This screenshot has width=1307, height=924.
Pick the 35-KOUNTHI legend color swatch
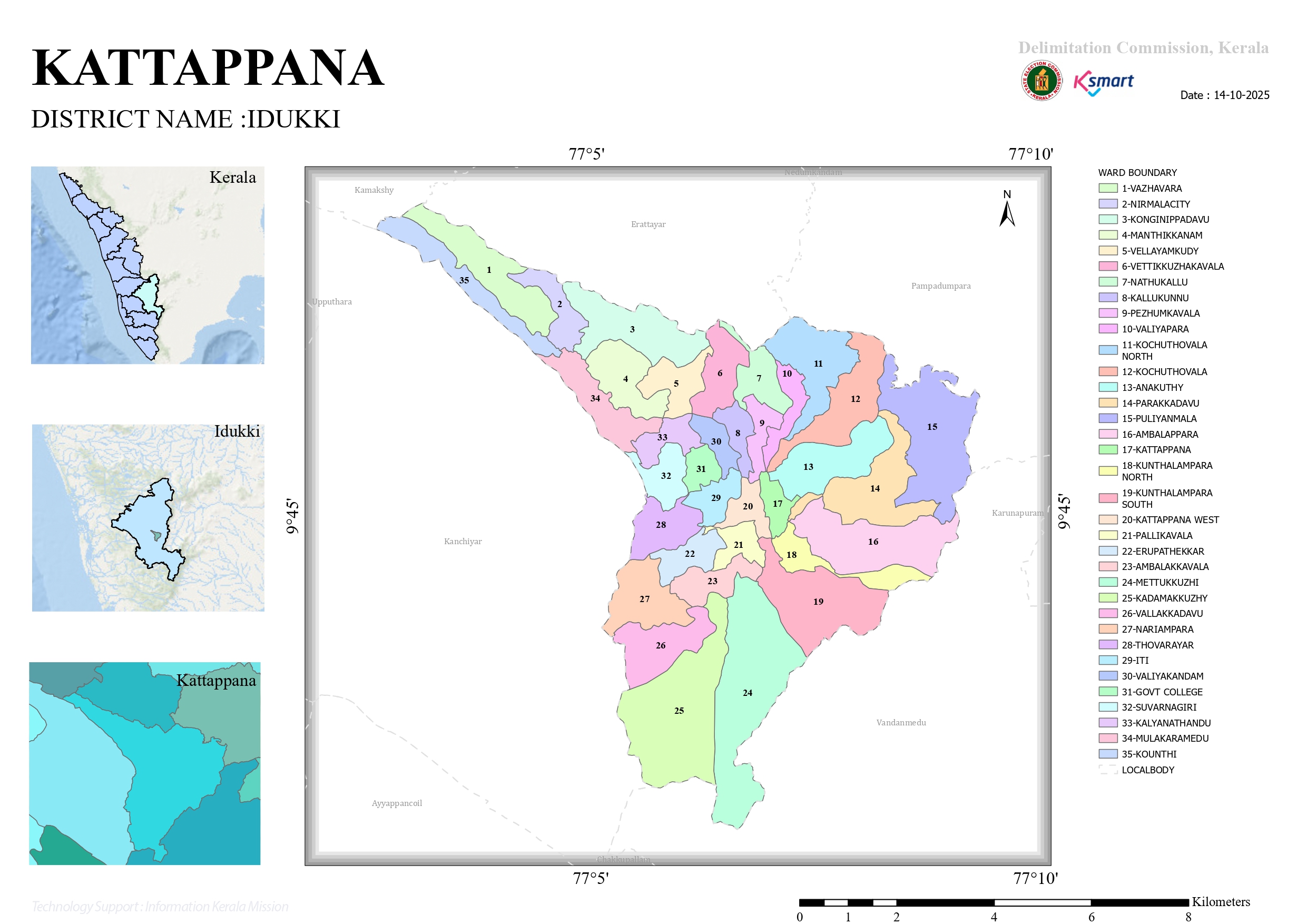pyautogui.click(x=1108, y=754)
